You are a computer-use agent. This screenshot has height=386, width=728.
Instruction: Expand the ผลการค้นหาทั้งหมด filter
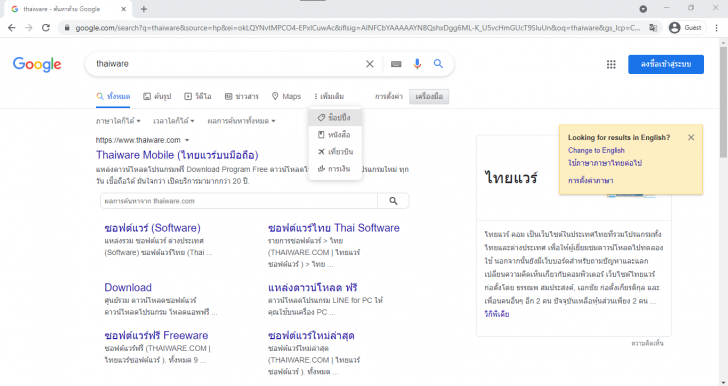241,121
